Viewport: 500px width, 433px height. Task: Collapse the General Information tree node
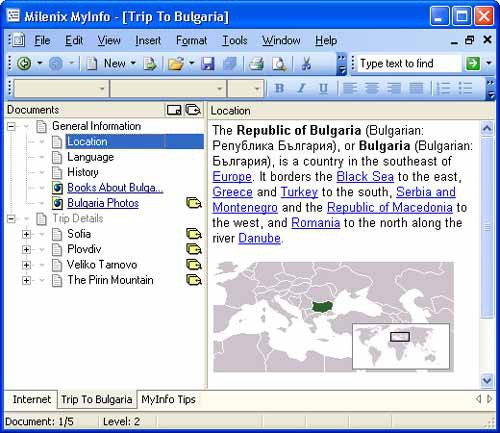coord(11,126)
